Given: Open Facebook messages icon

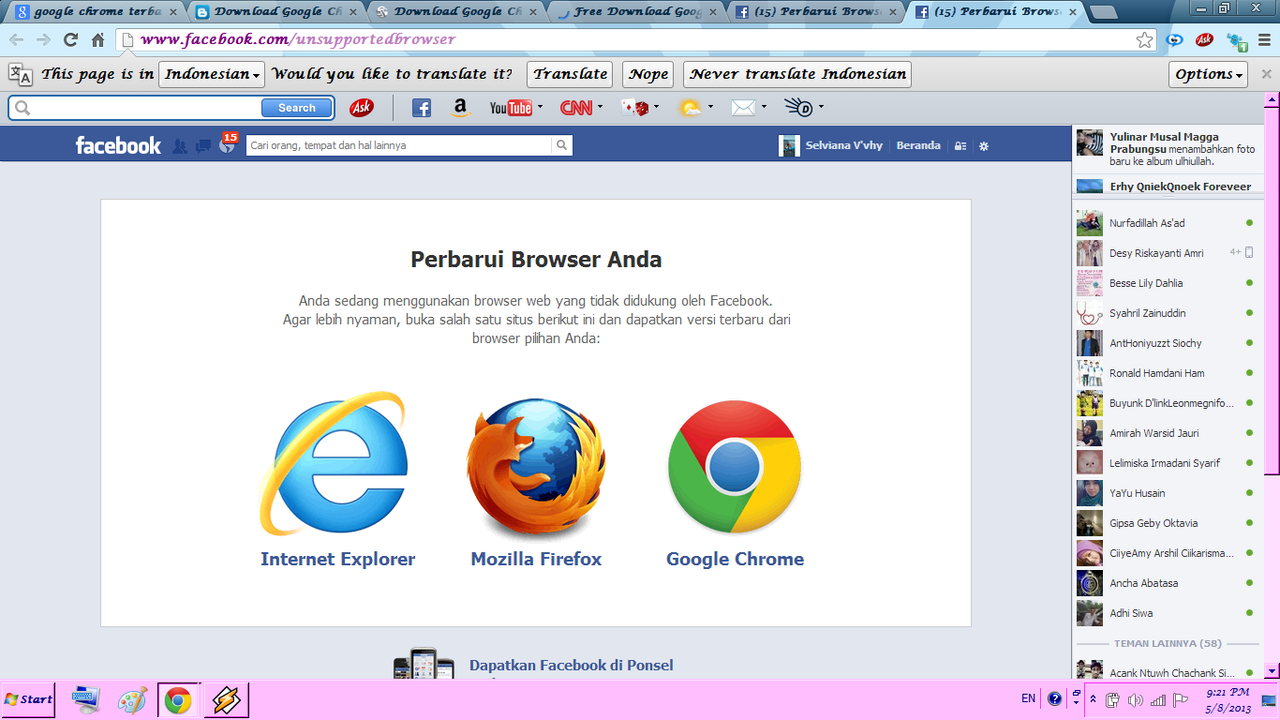Looking at the screenshot, I should point(203,145).
